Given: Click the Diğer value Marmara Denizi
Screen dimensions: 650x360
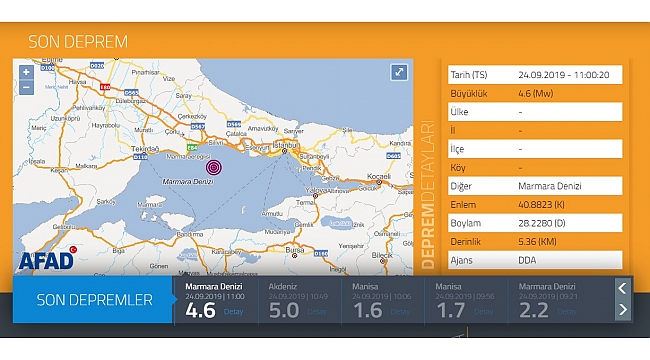Looking at the screenshot, I should (x=550, y=186).
